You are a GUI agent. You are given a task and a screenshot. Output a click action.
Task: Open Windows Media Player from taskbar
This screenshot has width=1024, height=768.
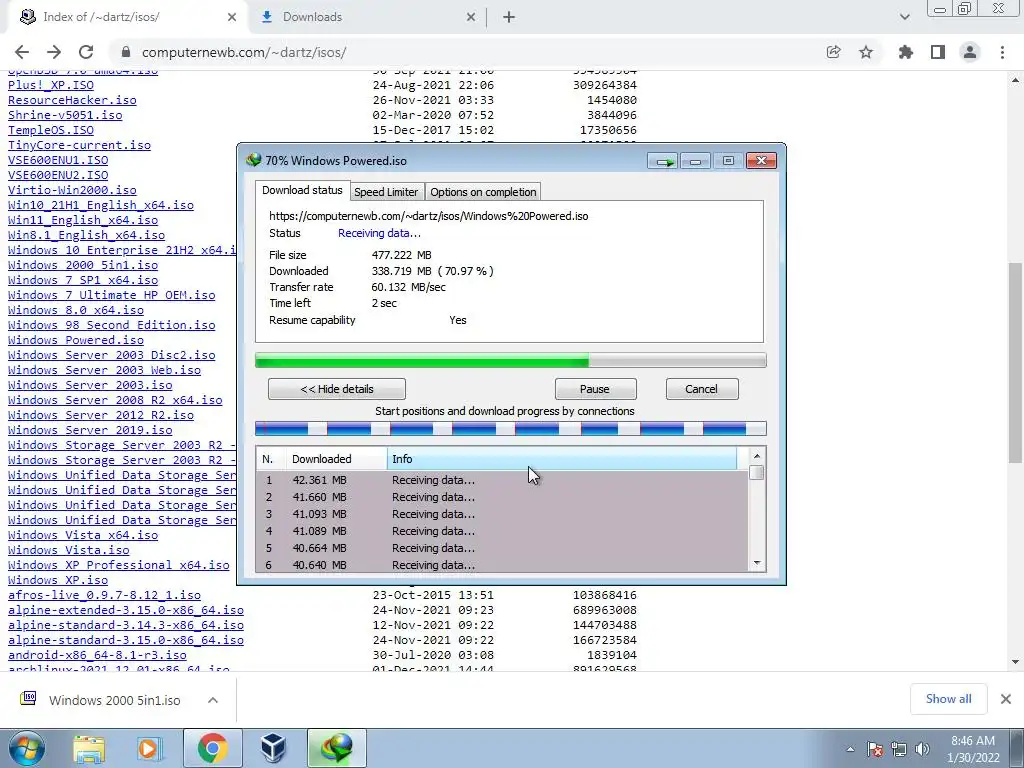149,748
